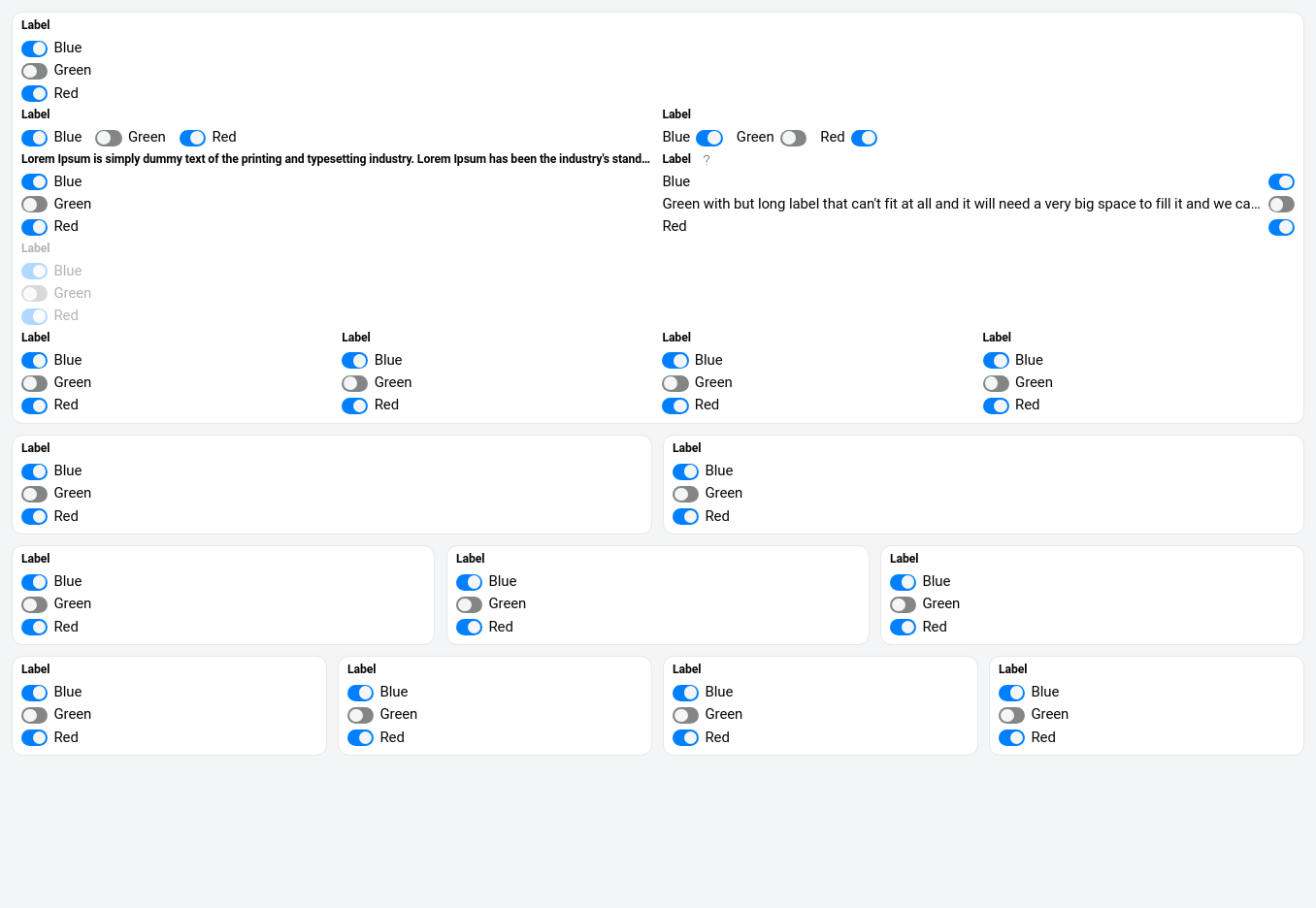Disable Blue toggle under the Lorem Ipsum heading
This screenshot has height=908, width=1316.
[x=35, y=182]
